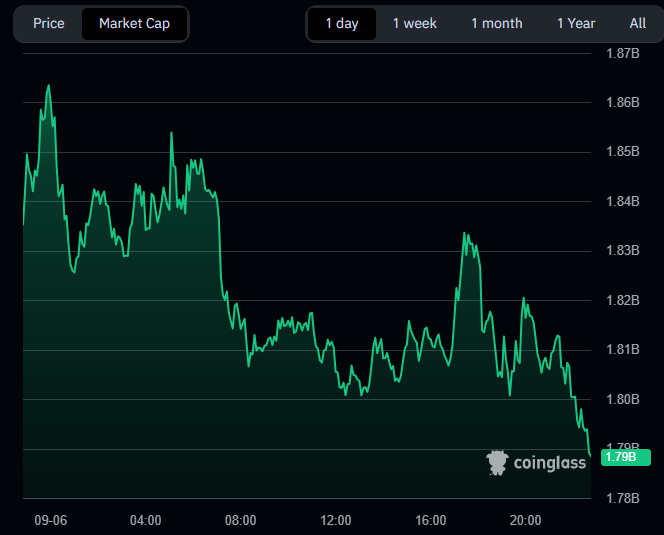Click the 1.87B y-axis label
The width and height of the screenshot is (664, 535).
tap(623, 53)
